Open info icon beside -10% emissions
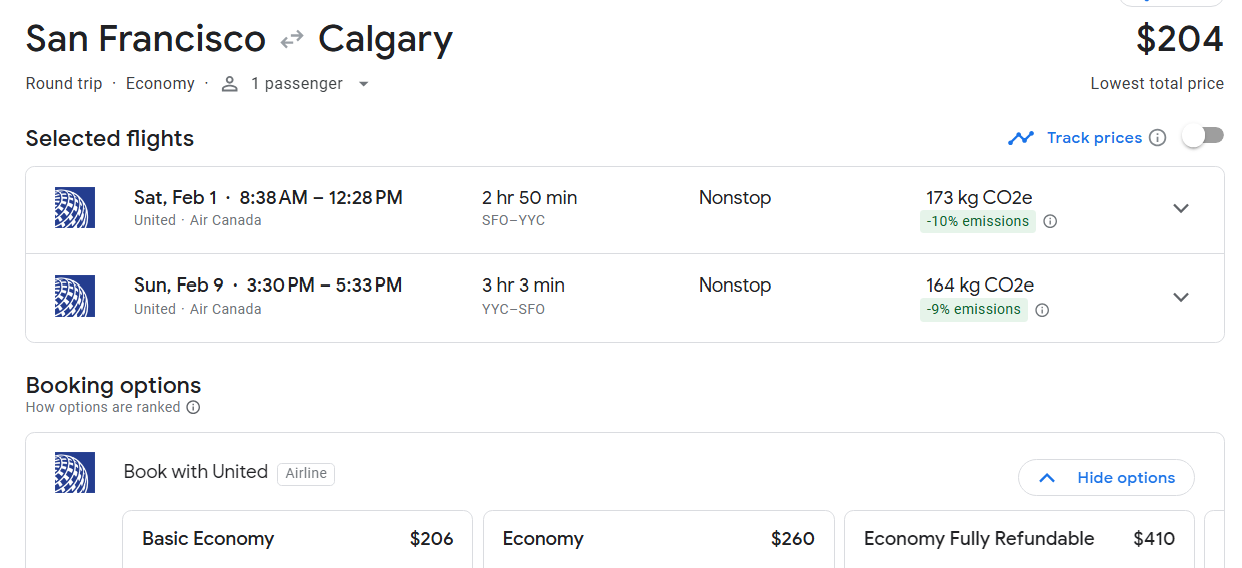 (1050, 222)
